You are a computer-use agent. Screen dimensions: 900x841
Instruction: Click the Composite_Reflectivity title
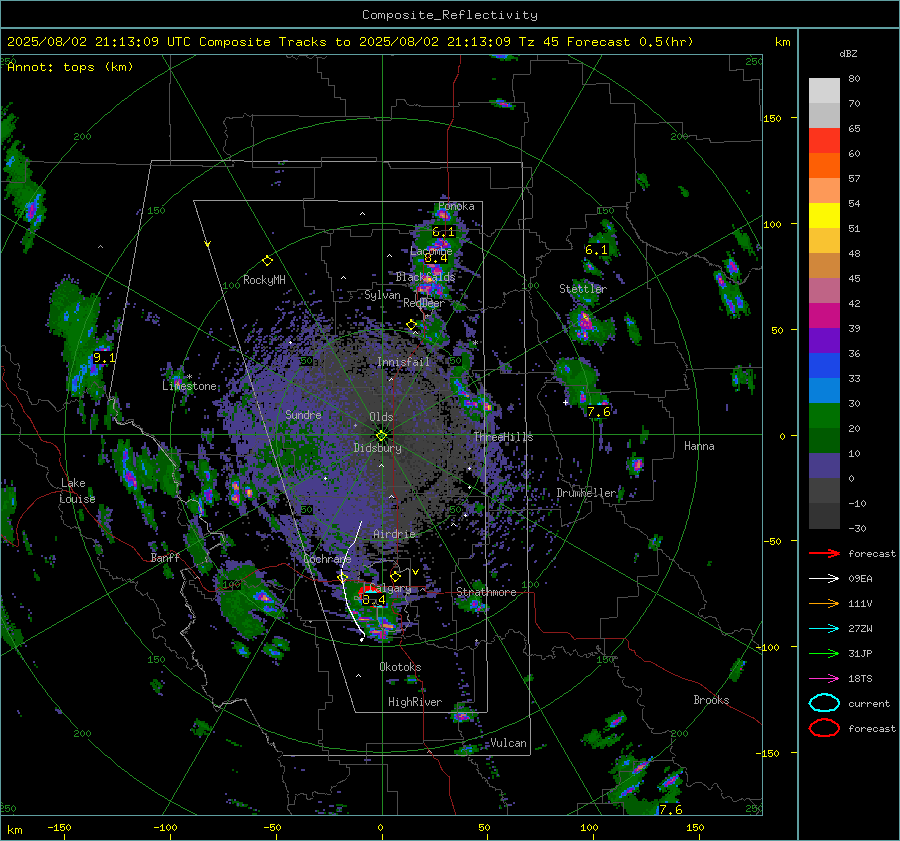point(450,15)
